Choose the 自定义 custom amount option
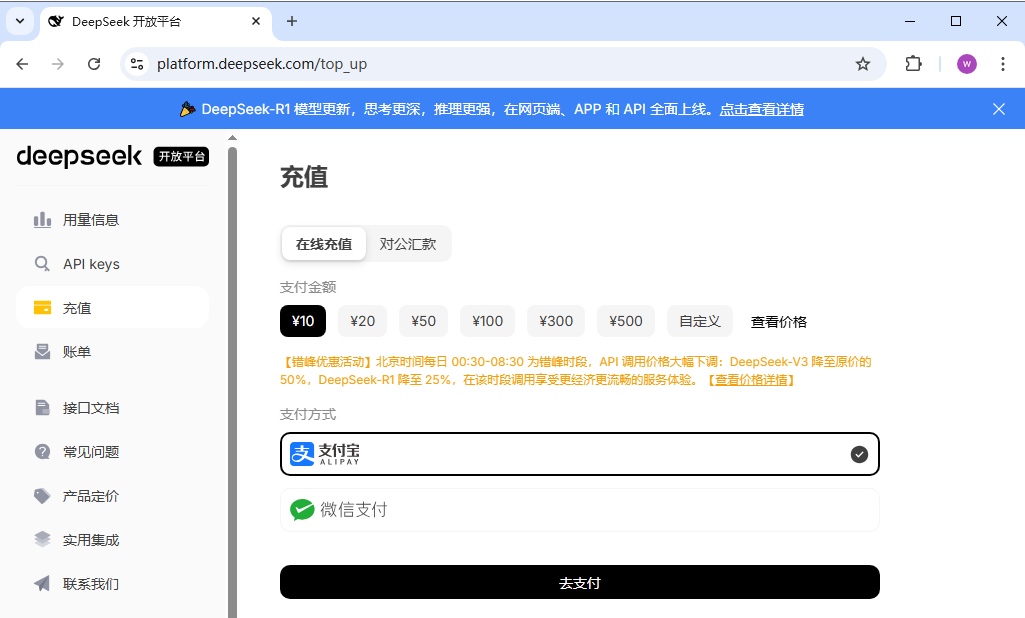The height and width of the screenshot is (618, 1025). [x=700, y=321]
